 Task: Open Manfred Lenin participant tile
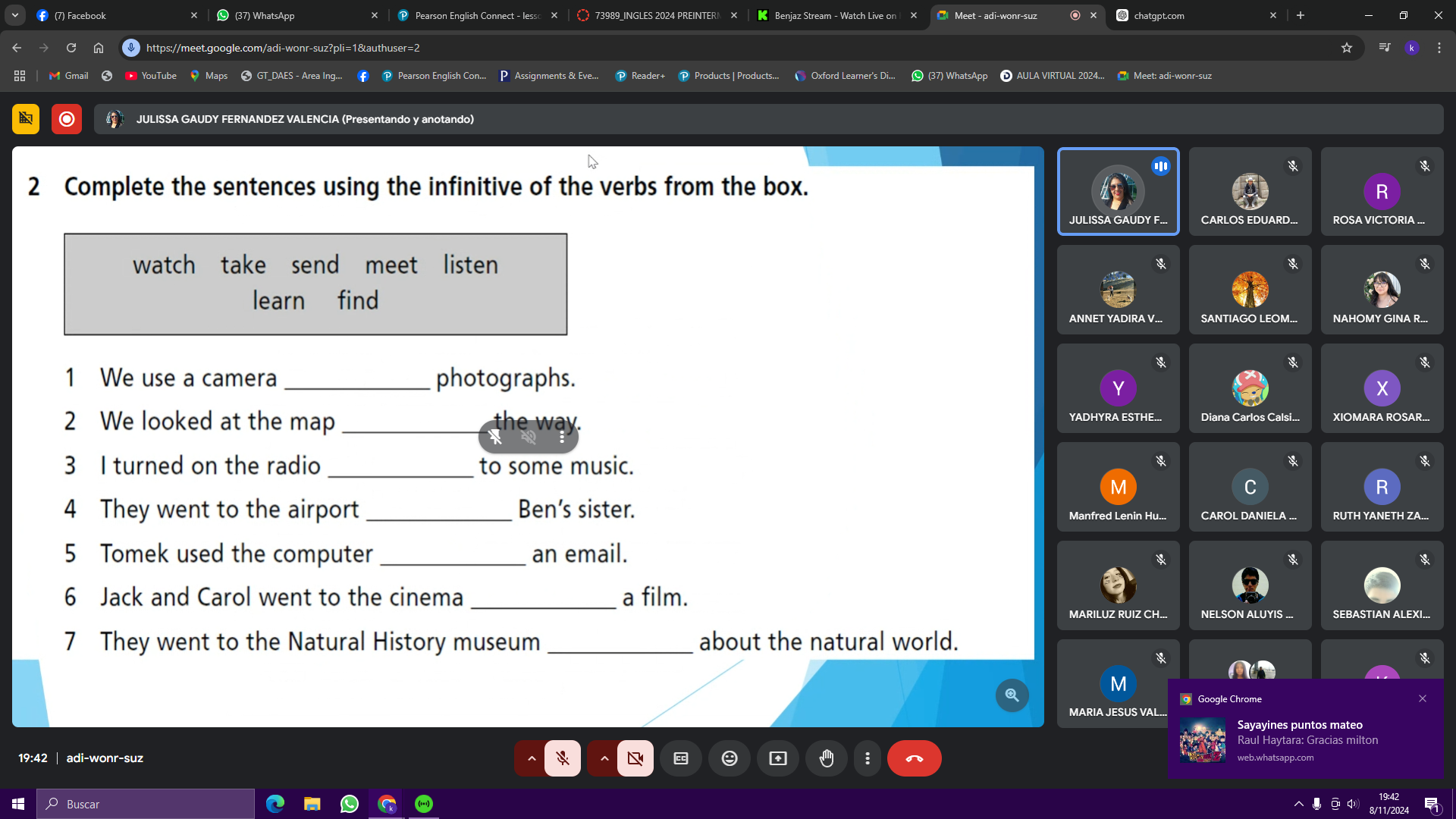click(1119, 487)
